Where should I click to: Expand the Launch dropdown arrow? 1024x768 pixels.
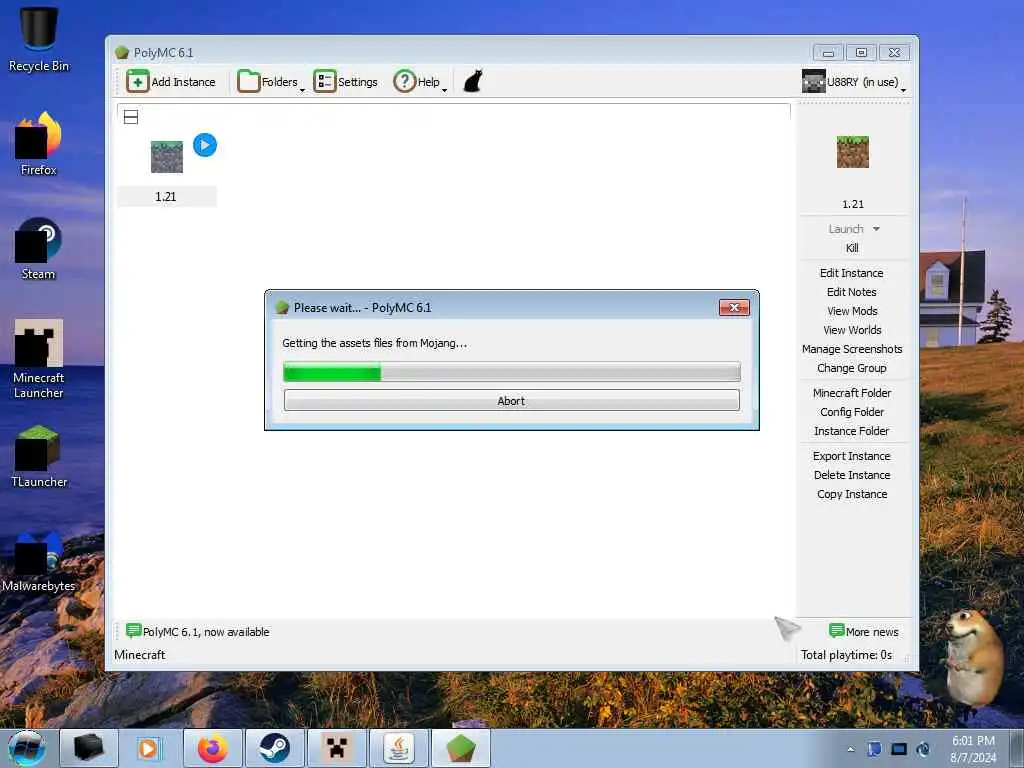(x=876, y=229)
